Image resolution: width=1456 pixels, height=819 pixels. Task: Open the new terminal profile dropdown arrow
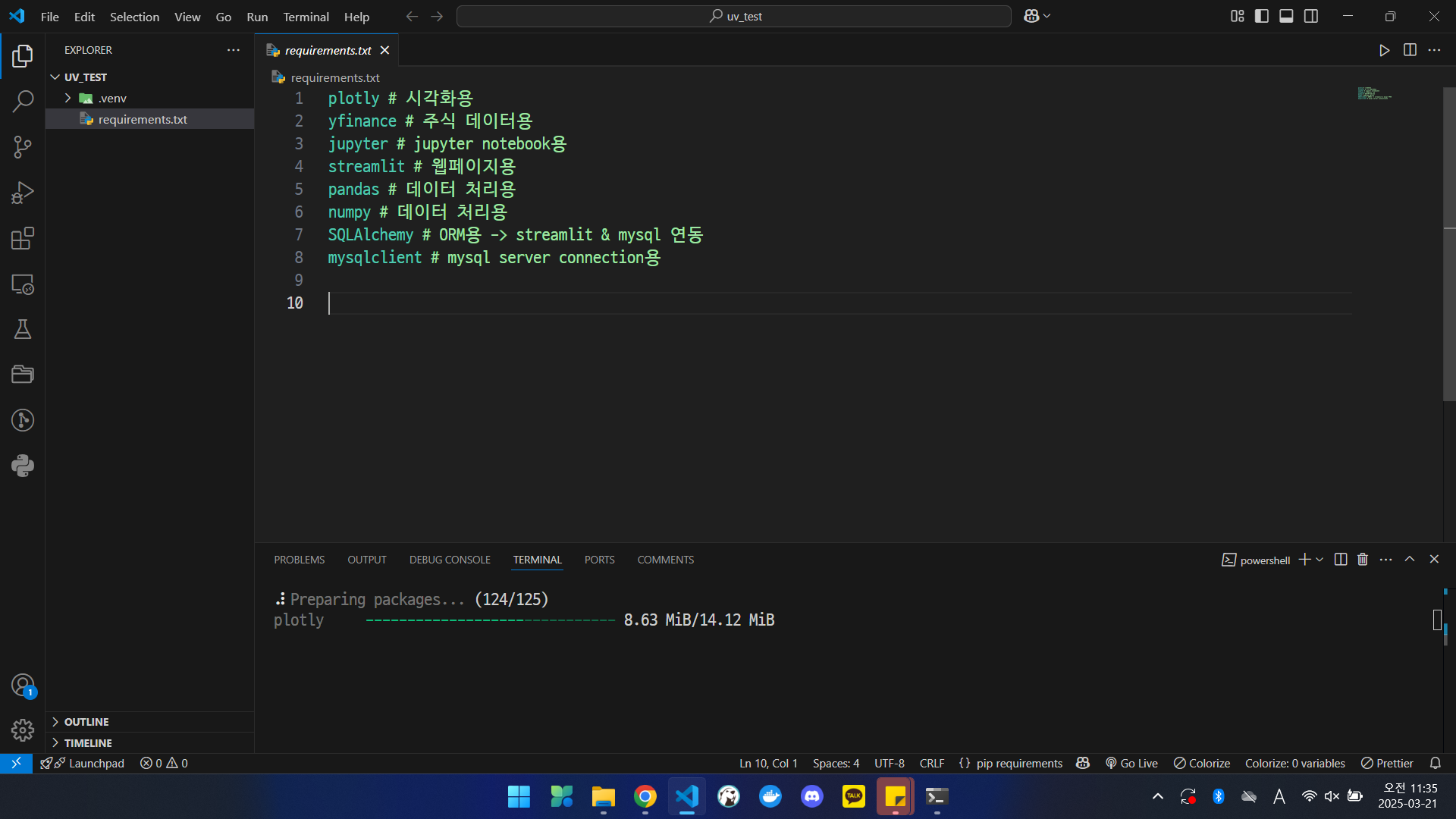[x=1320, y=560]
